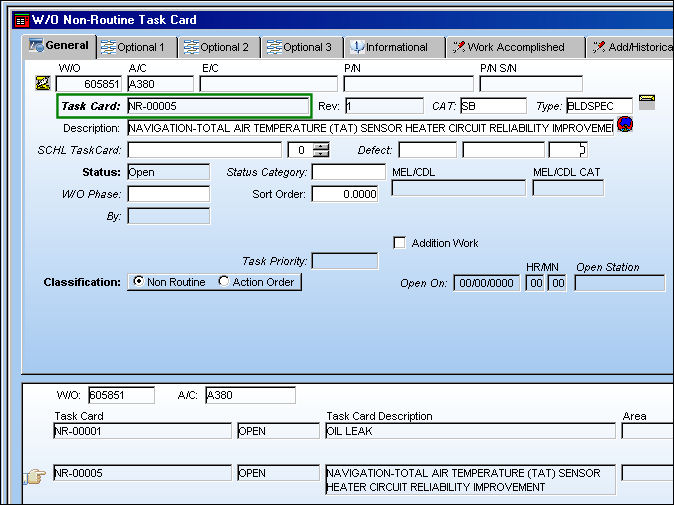The image size is (674, 505).
Task: Click the Description field text
Action: (x=371, y=128)
